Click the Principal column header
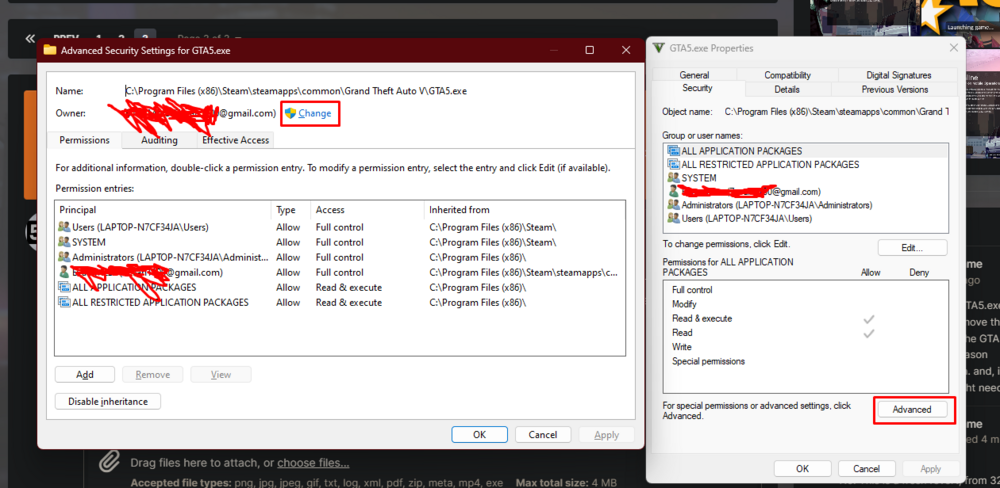The width and height of the screenshot is (1000, 488). coord(163,210)
